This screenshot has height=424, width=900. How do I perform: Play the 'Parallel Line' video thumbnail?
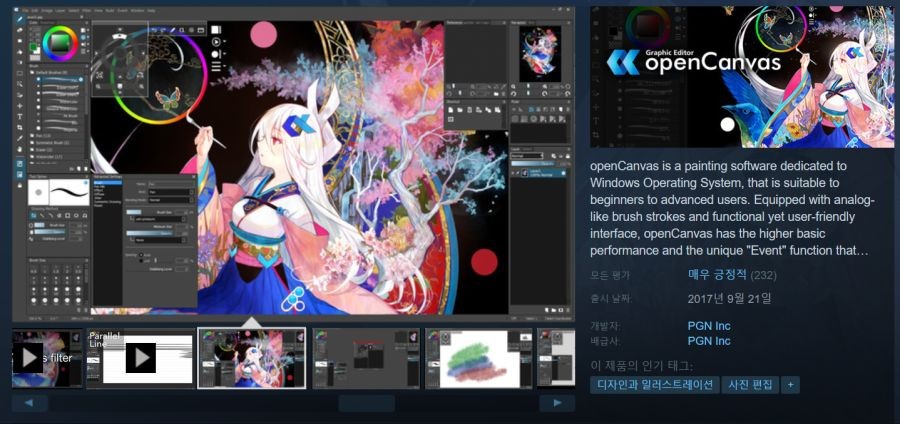coord(140,358)
